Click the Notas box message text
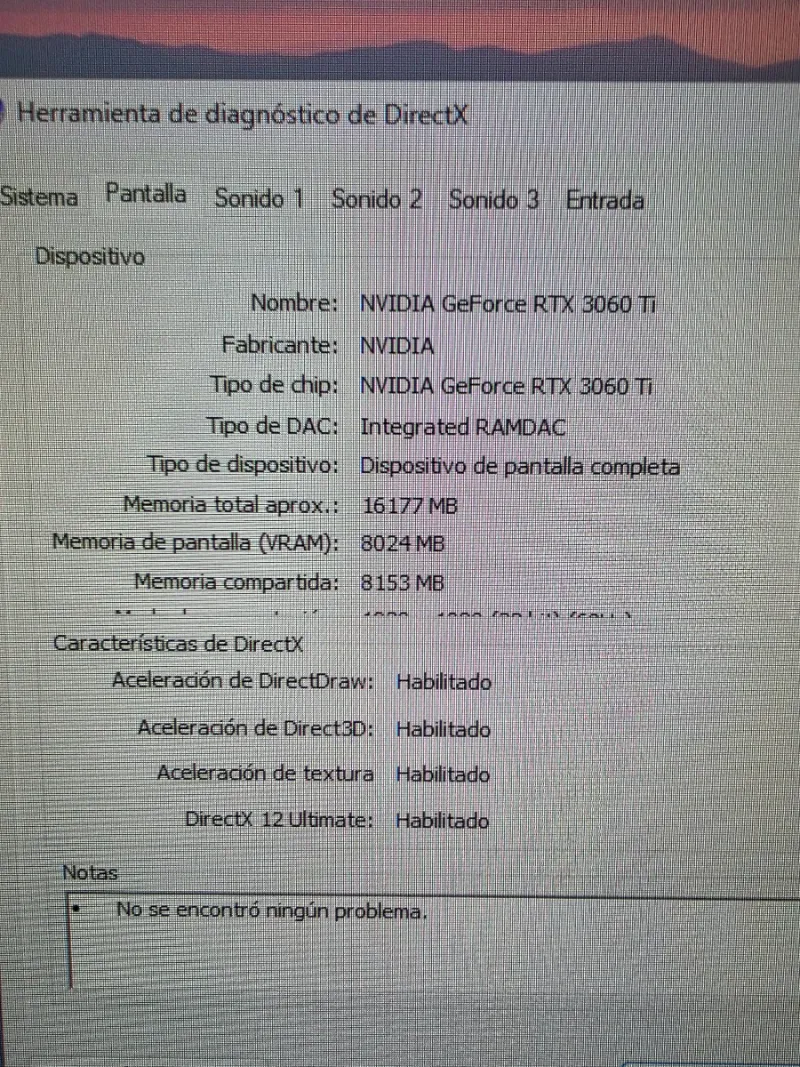The width and height of the screenshot is (800, 1067). (272, 910)
